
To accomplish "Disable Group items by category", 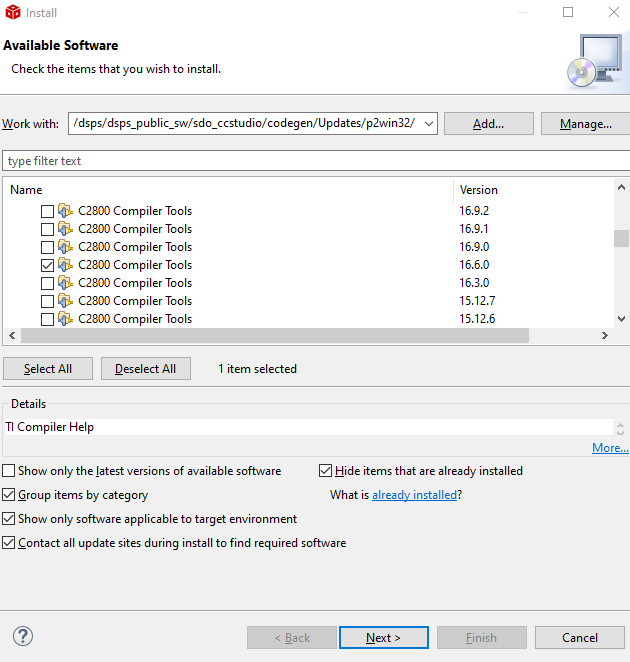I will point(8,494).
